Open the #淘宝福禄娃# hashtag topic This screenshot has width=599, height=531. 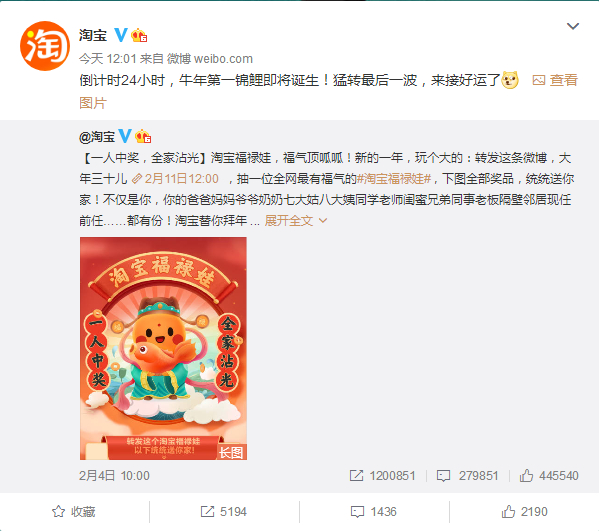pos(394,179)
